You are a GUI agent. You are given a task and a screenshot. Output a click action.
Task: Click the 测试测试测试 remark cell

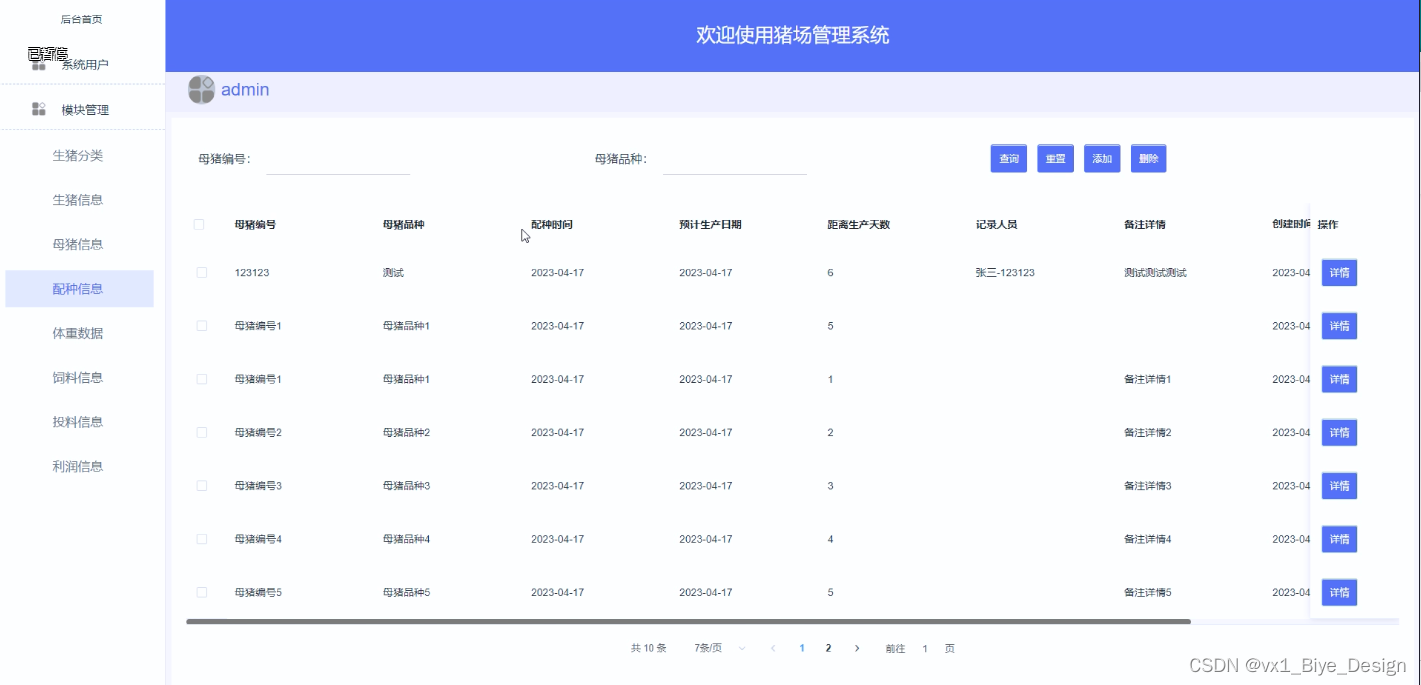coord(1155,272)
